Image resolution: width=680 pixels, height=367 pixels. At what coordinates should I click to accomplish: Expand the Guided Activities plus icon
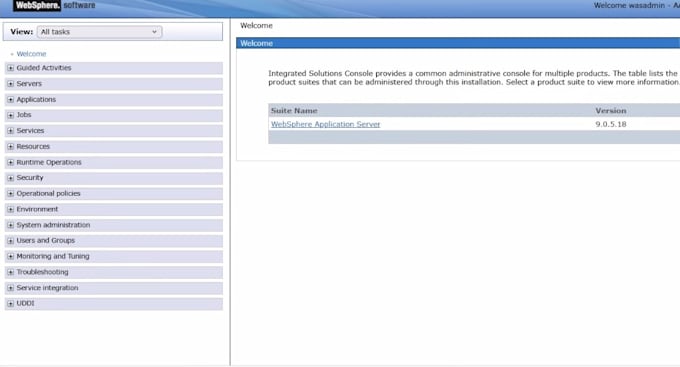10,68
